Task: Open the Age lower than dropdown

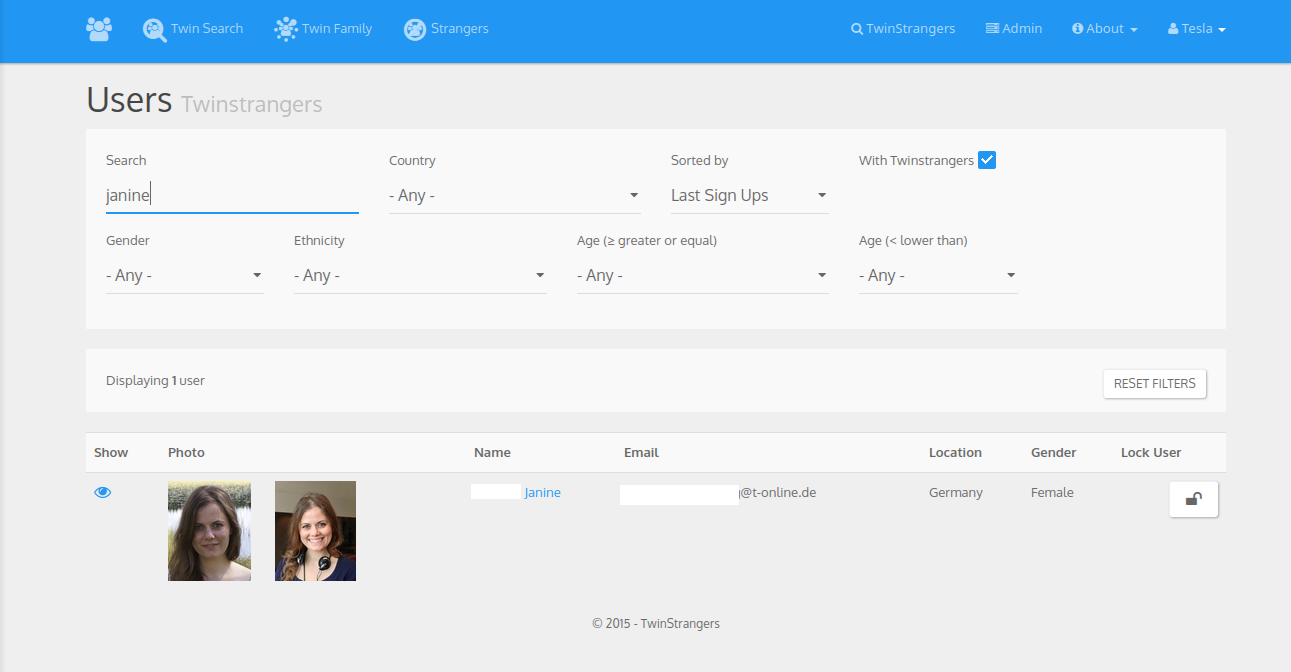Action: [x=938, y=276]
